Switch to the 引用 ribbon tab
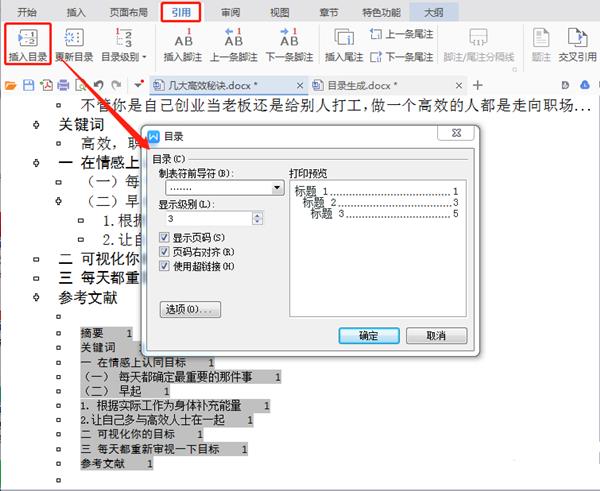The image size is (600, 491). point(181,12)
